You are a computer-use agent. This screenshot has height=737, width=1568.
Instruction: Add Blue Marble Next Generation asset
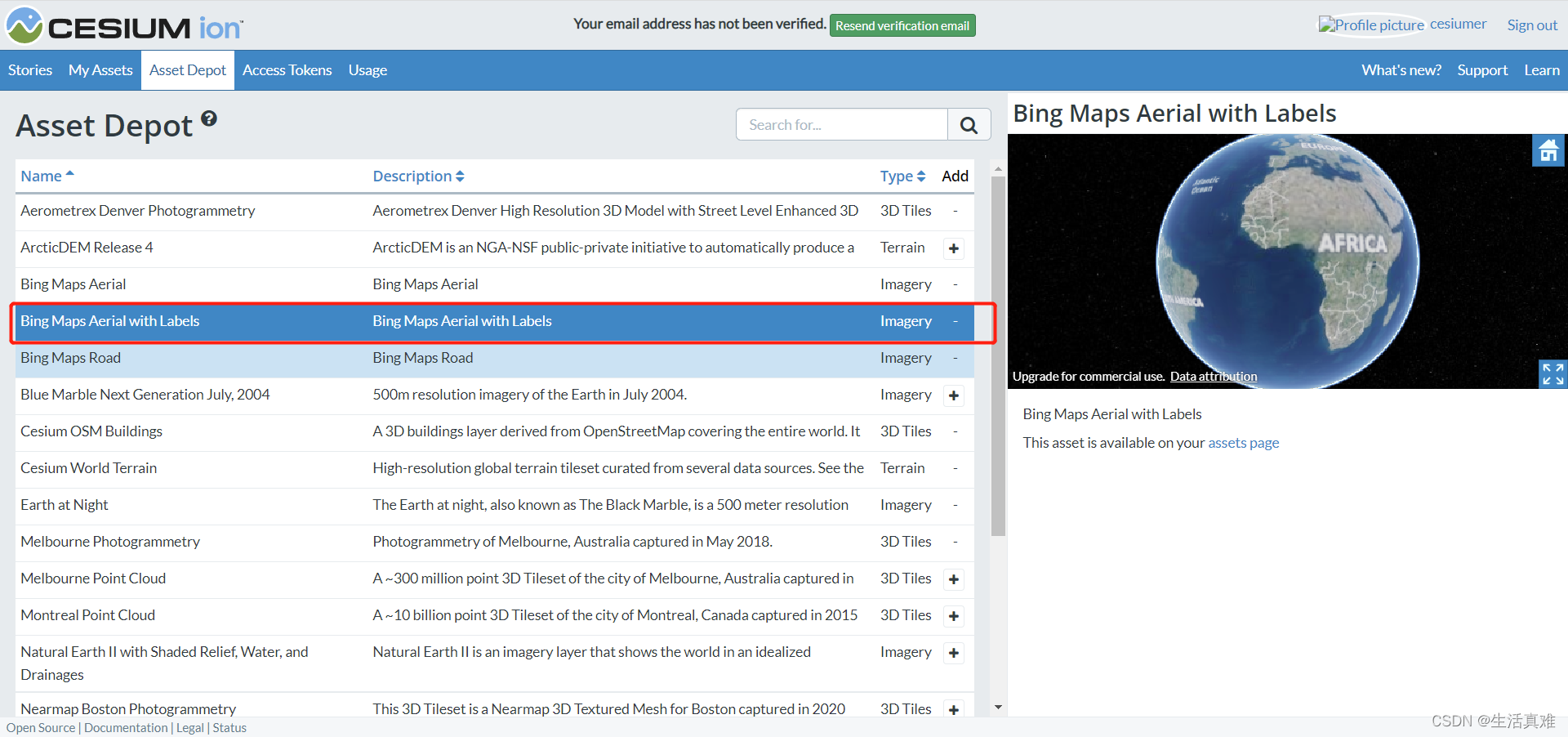pyautogui.click(x=953, y=395)
